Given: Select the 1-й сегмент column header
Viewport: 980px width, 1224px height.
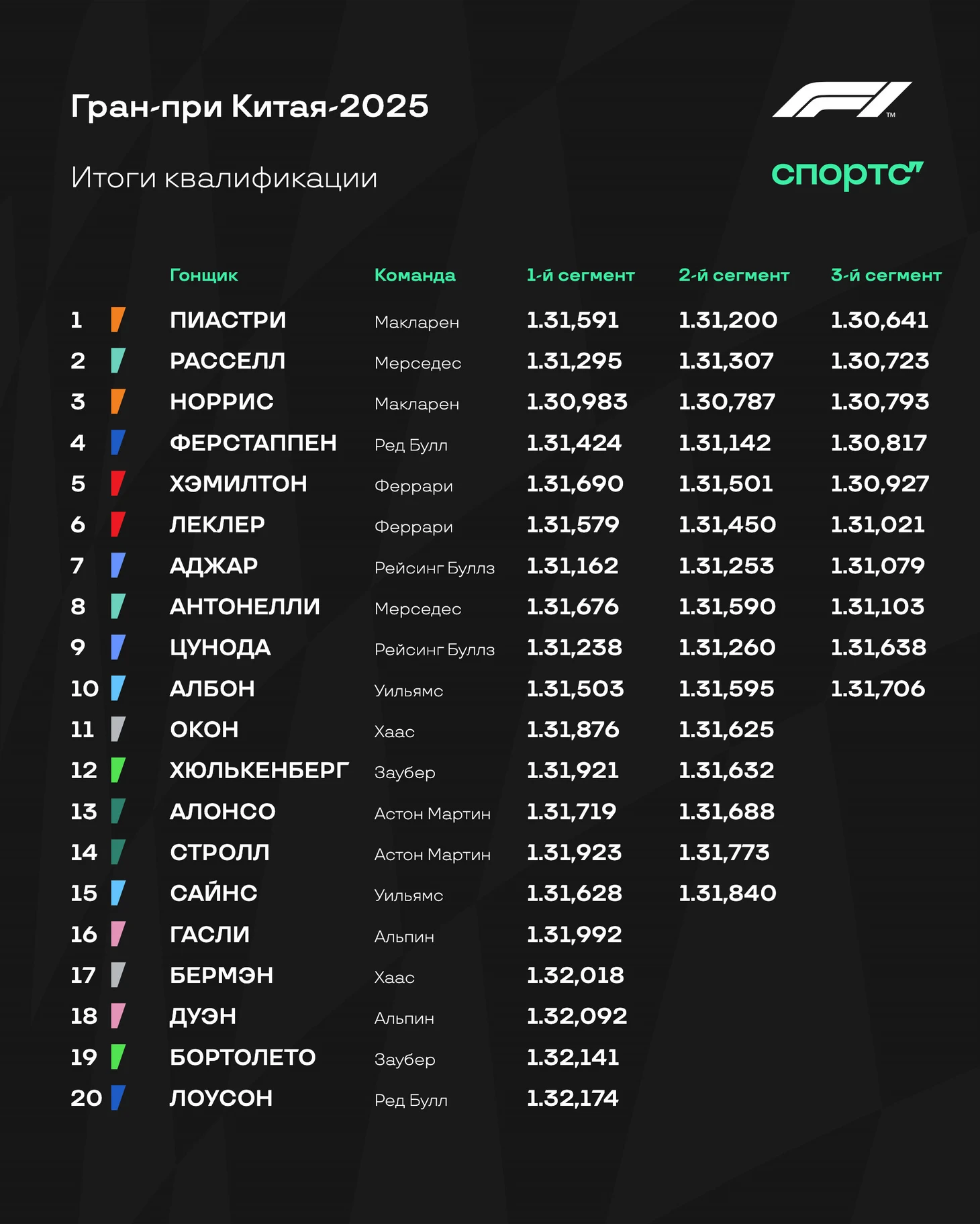Looking at the screenshot, I should [581, 275].
